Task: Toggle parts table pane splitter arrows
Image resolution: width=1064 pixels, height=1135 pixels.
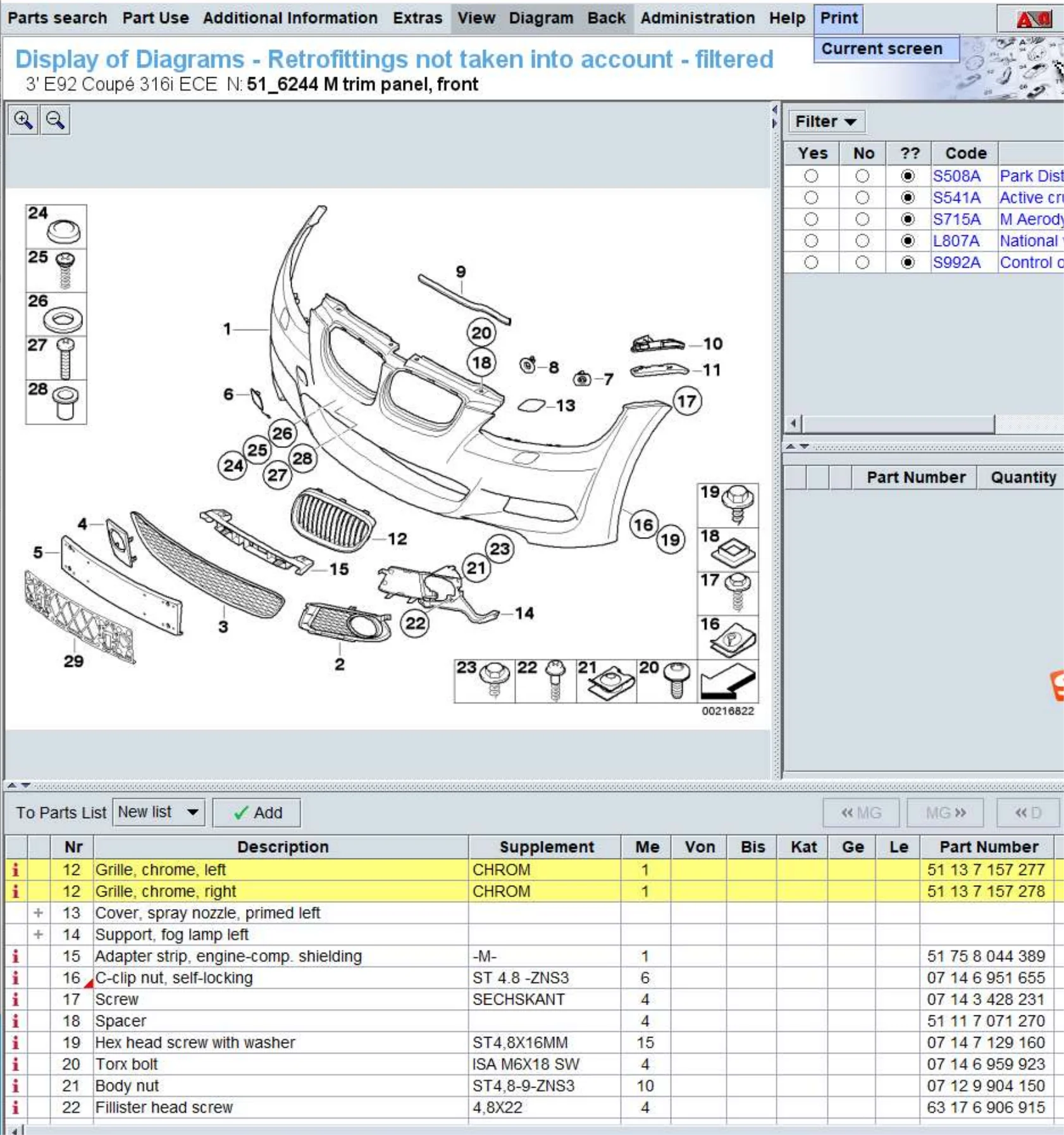Action: pos(18,785)
